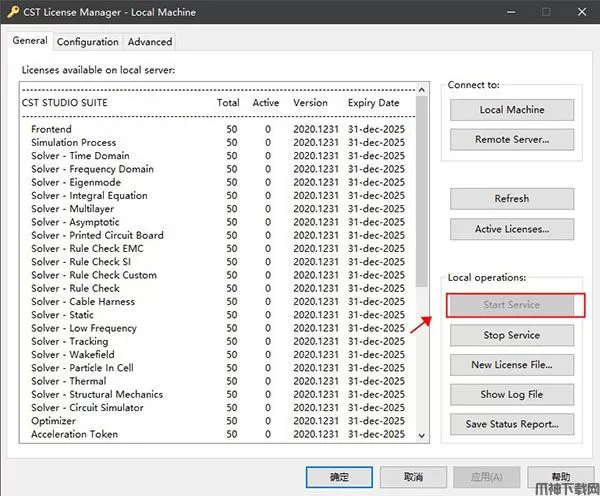Click the Solver - Printed Circuit Board row
The width and height of the screenshot is (600, 496).
point(97,235)
